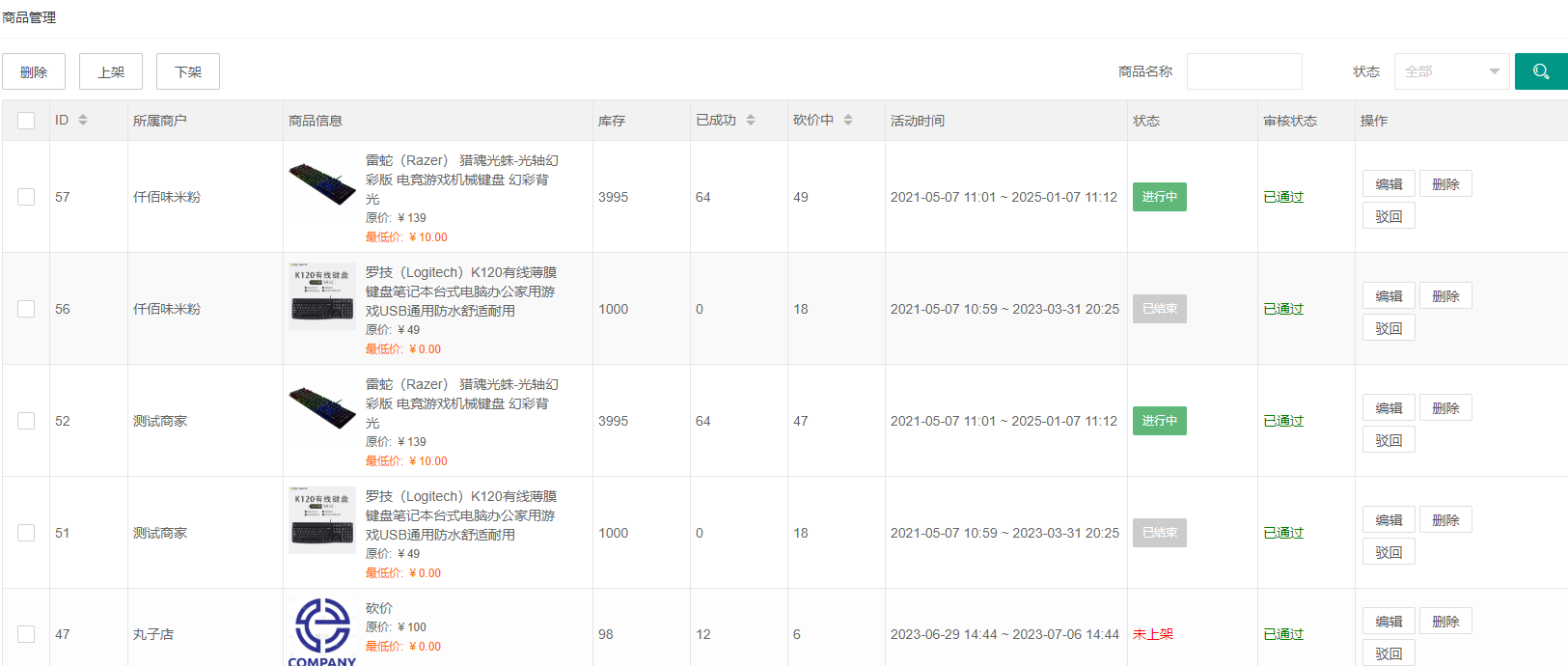Open the 状态 dropdown showing 全部

[1450, 71]
